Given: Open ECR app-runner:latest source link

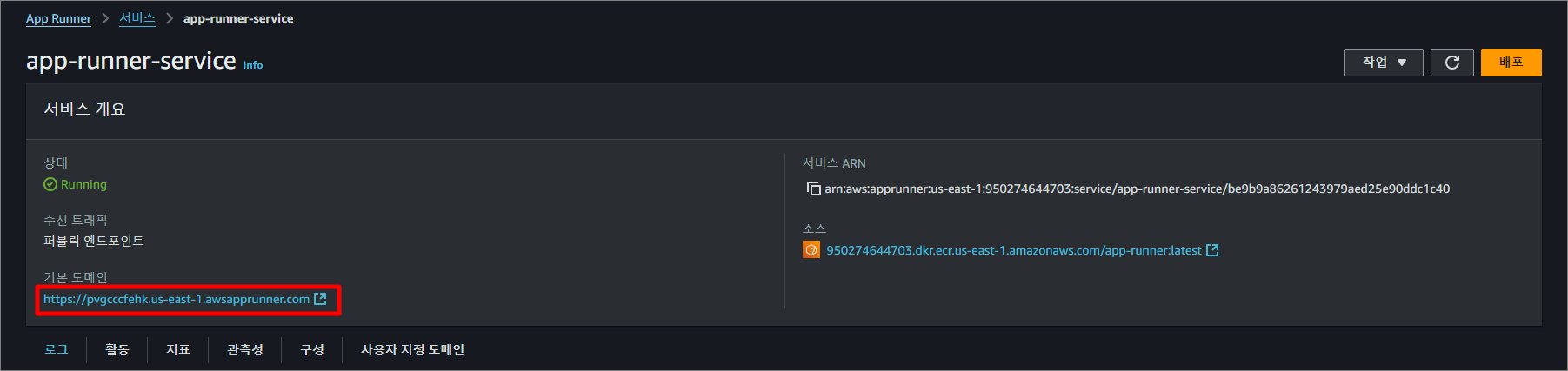Looking at the screenshot, I should click(x=1014, y=250).
